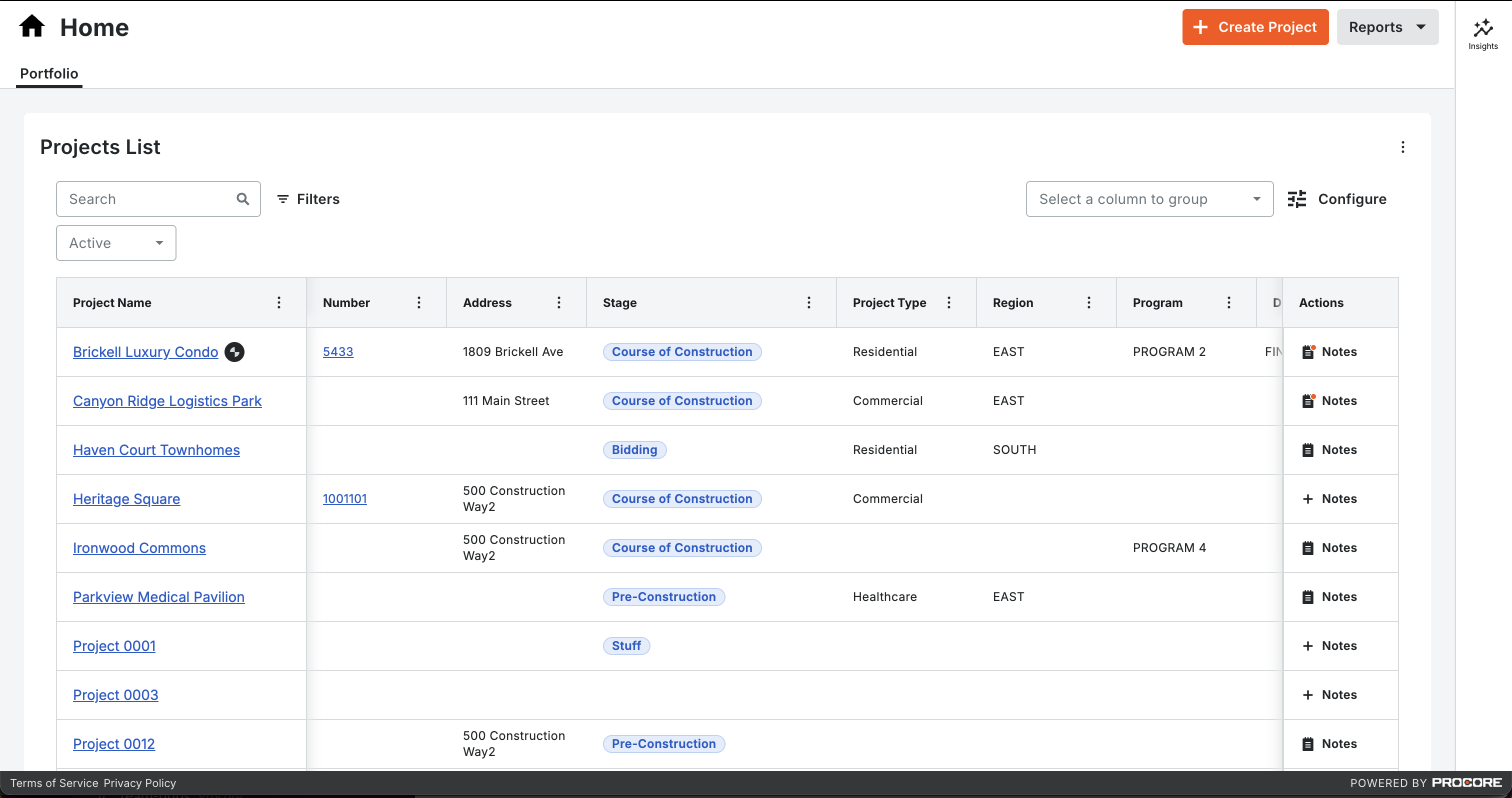Image resolution: width=1512 pixels, height=798 pixels.
Task: Expand the Reports dropdown button
Action: point(1387,27)
